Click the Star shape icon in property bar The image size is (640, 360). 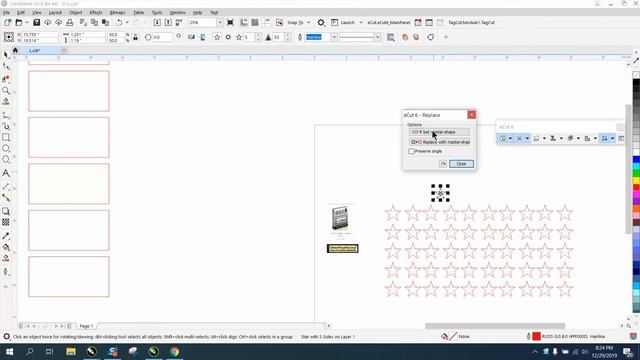(x=217, y=37)
